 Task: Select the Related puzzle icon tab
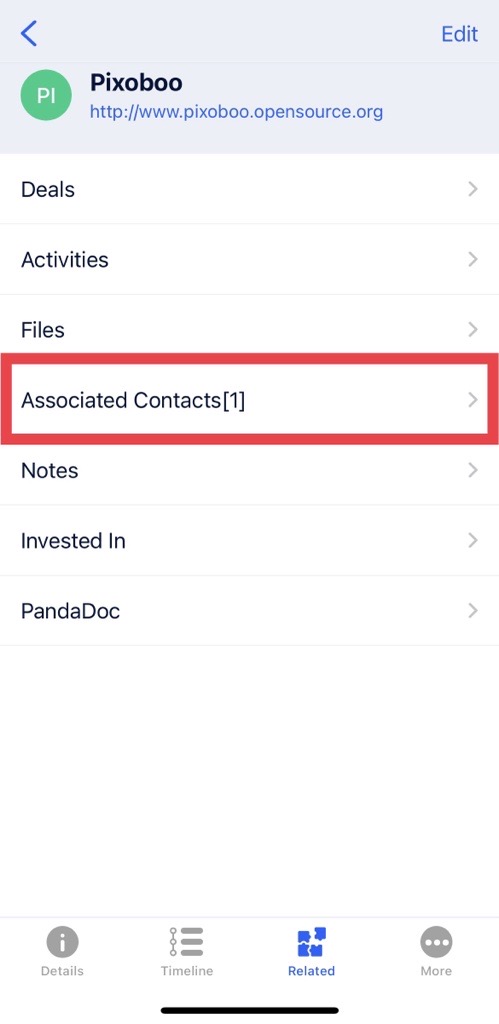pos(312,942)
